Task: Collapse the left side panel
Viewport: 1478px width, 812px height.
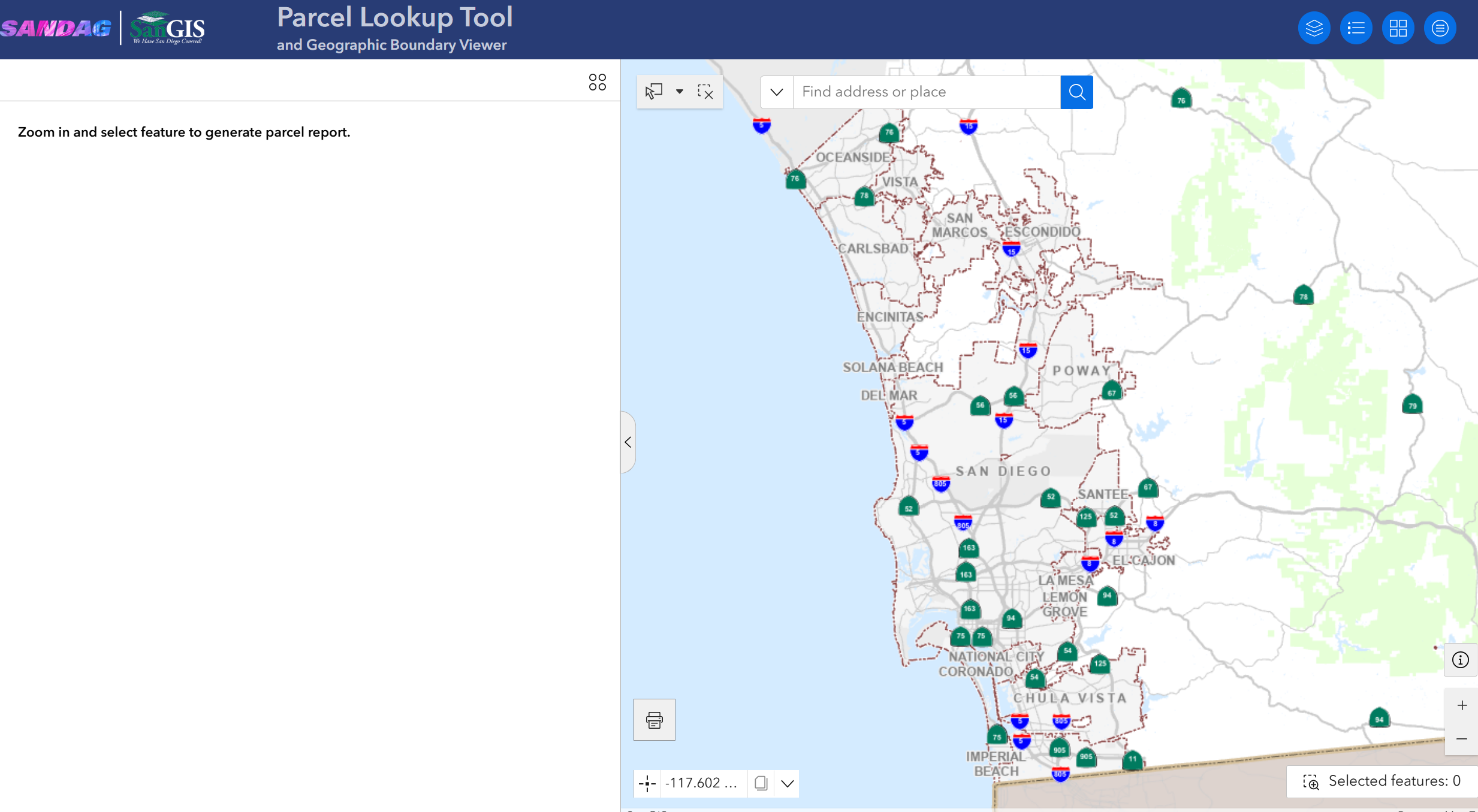Action: click(x=628, y=442)
